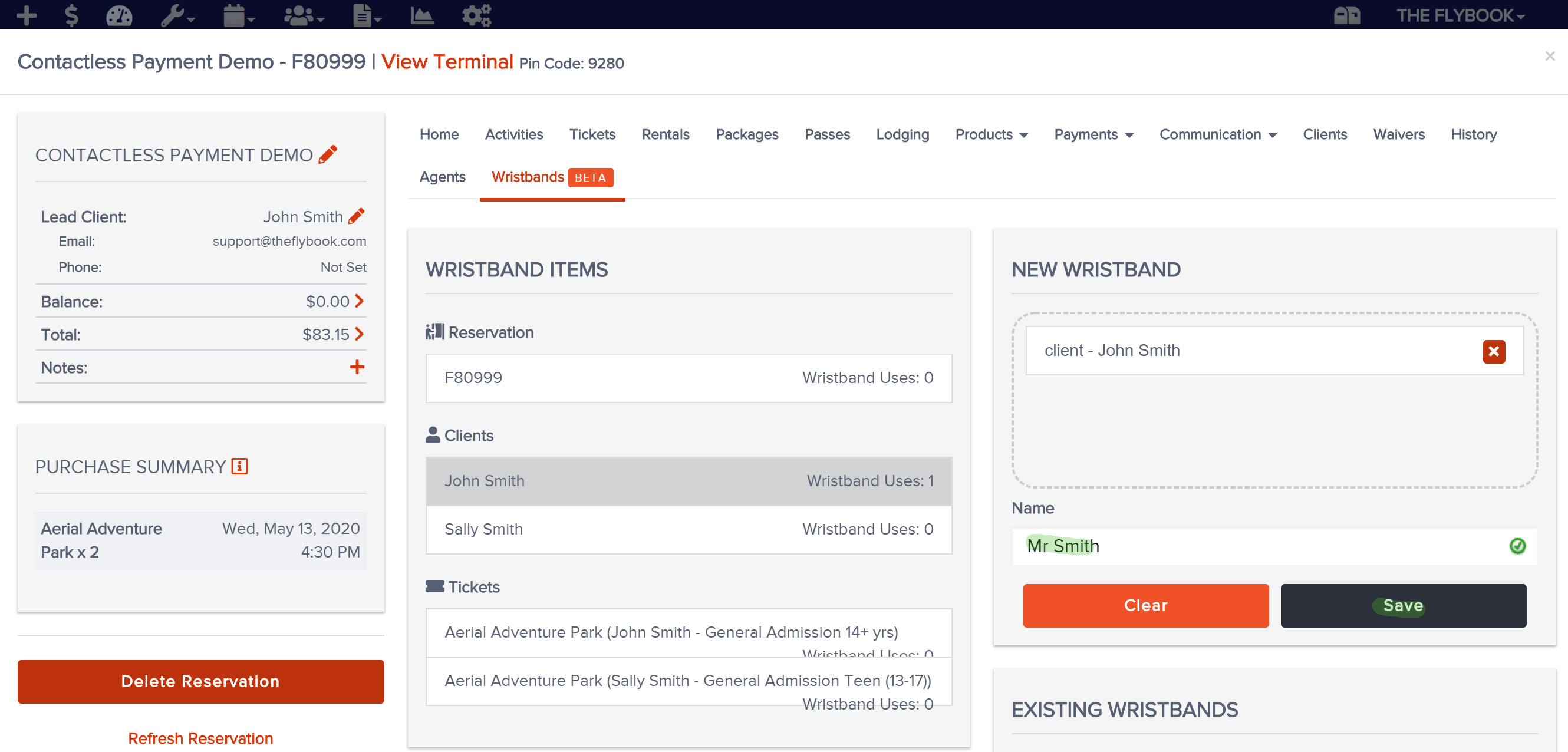The height and width of the screenshot is (752, 1568).
Task: Edit the reservation name with the pencil icon
Action: pos(328,154)
